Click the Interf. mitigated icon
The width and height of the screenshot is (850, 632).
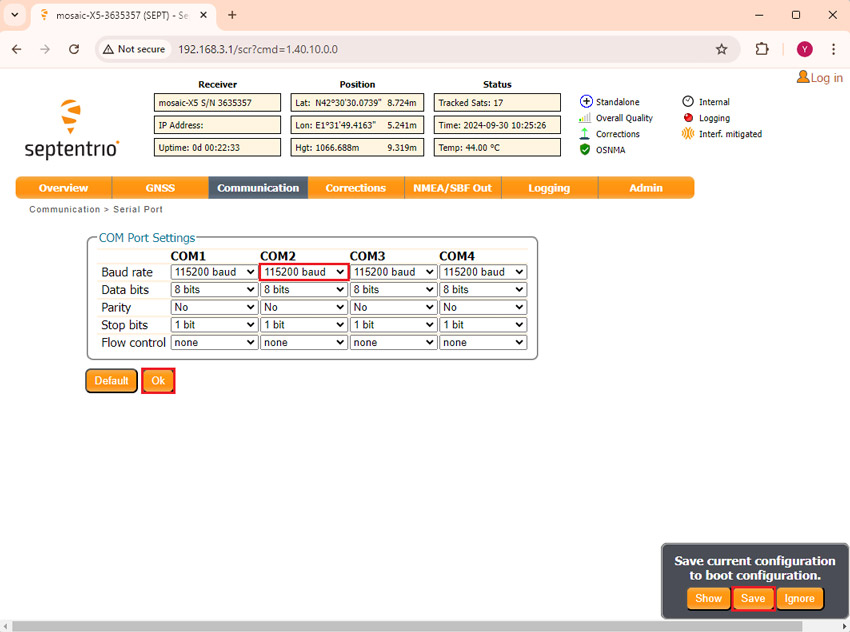click(688, 134)
